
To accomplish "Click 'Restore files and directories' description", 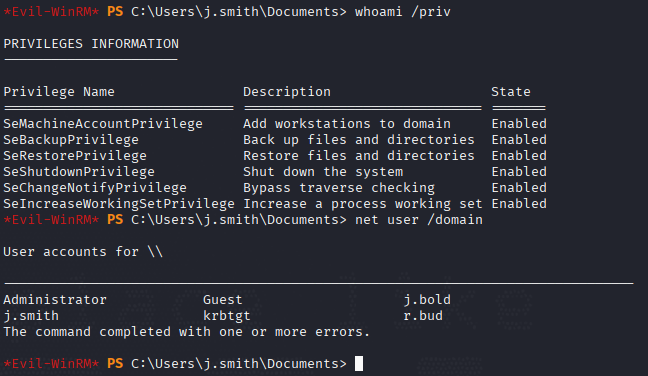I will click(x=359, y=156).
